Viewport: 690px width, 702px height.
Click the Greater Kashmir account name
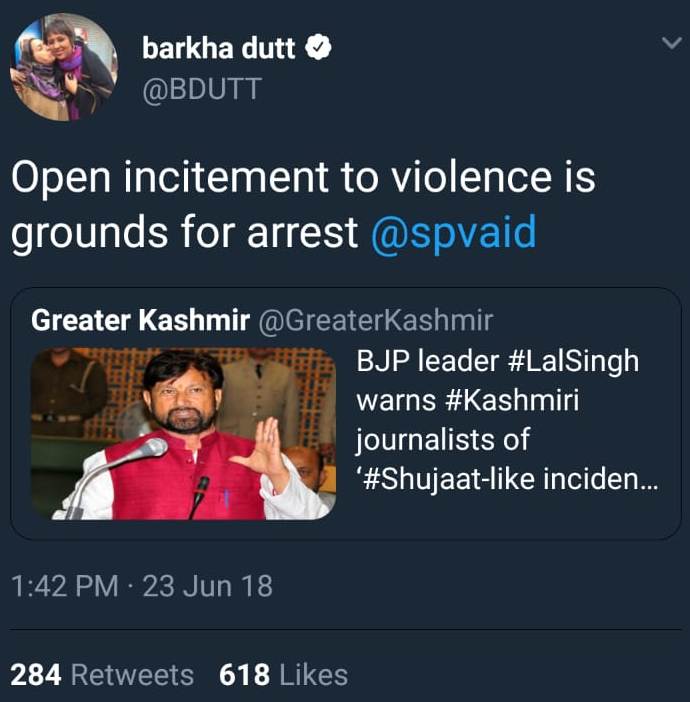click(x=140, y=321)
